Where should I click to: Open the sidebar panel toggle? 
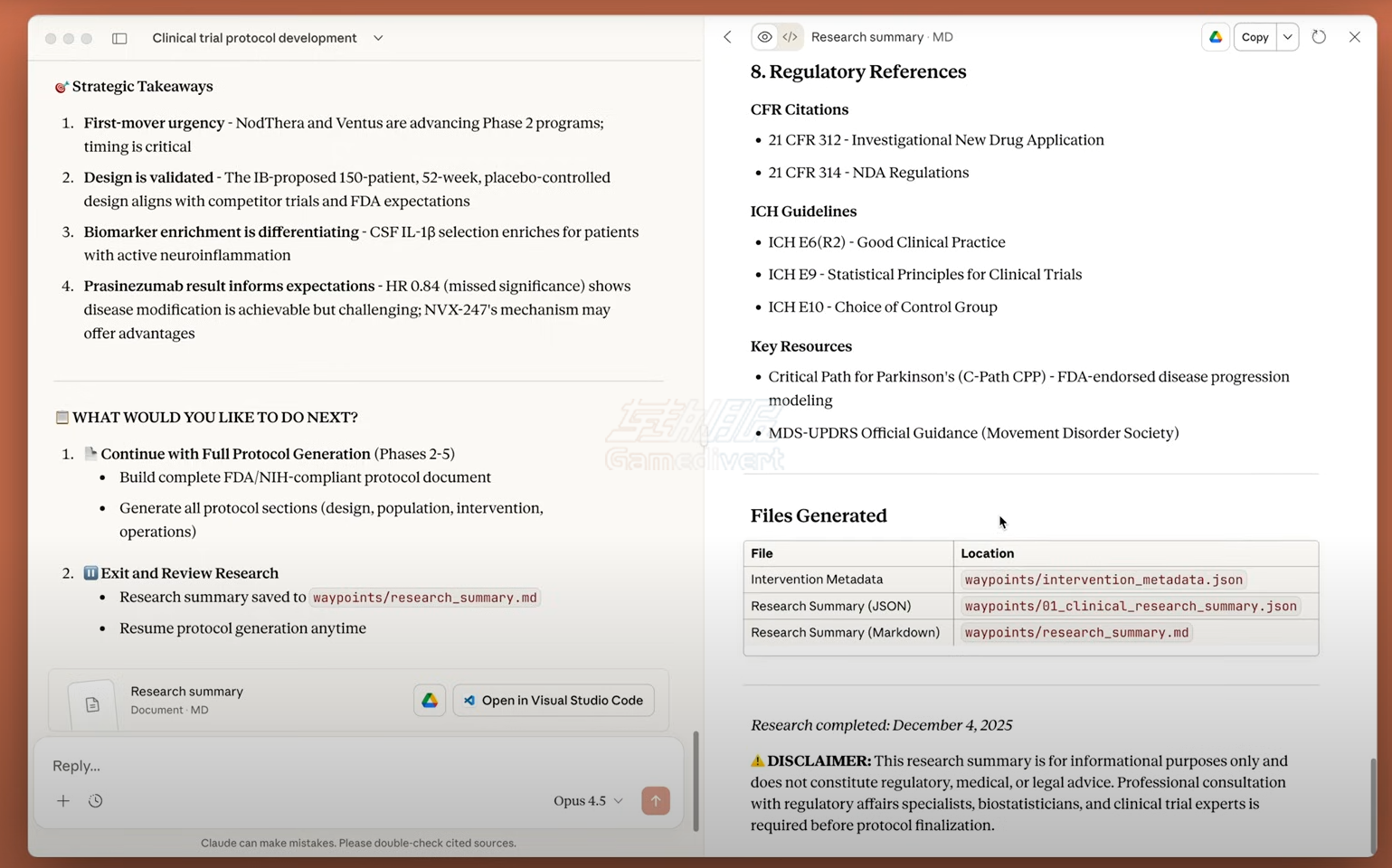pos(118,38)
